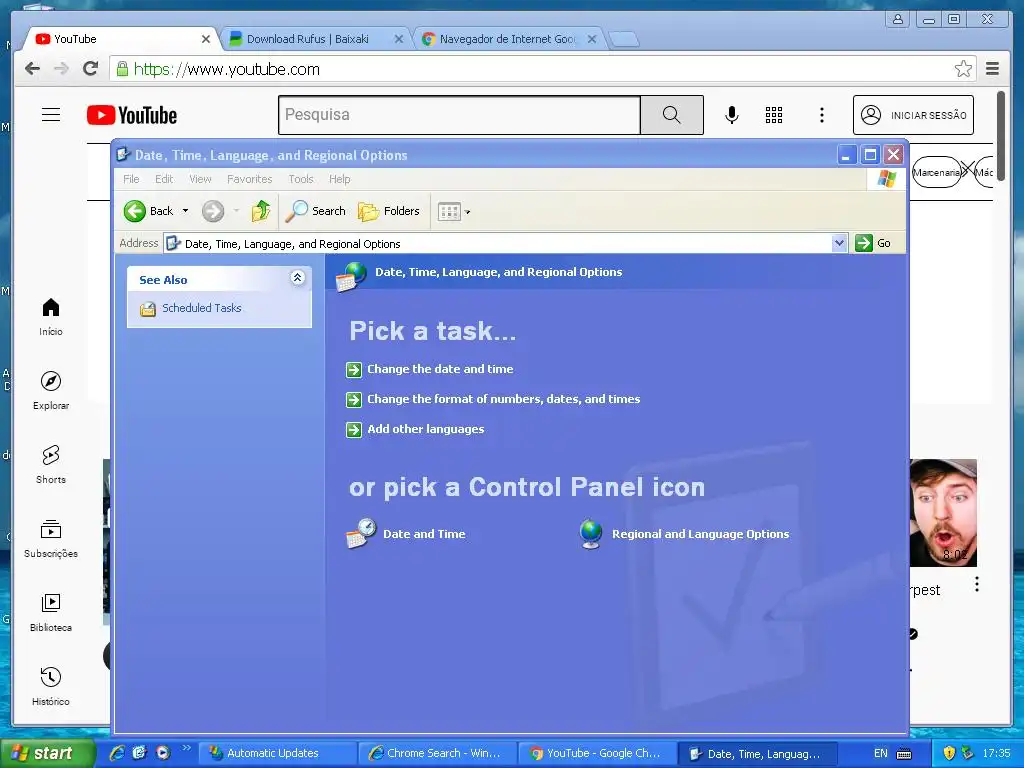Close the Download Rufus tab
This screenshot has height=768, width=1024.
(x=399, y=39)
